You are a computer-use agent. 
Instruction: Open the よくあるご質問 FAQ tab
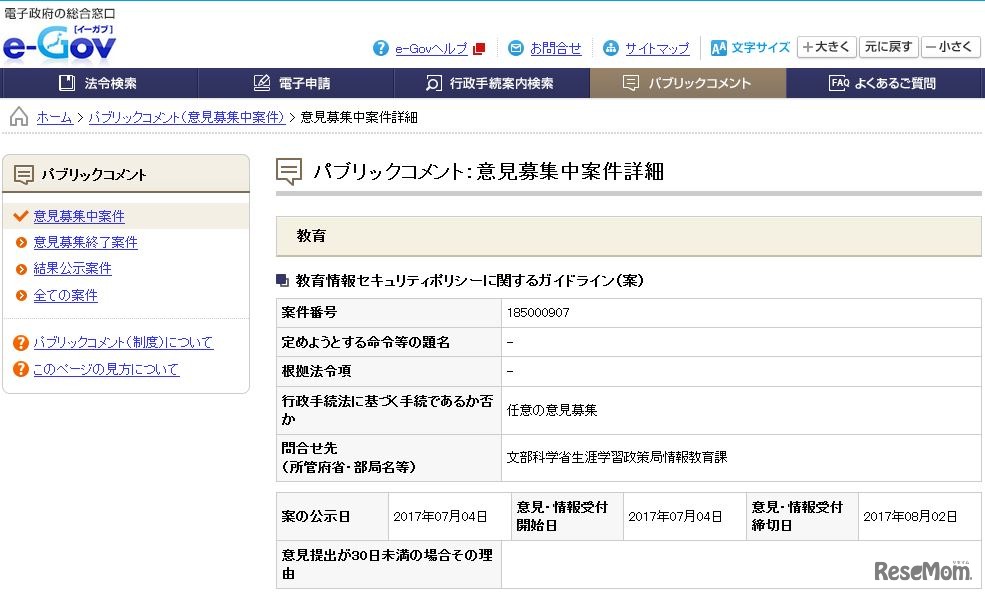884,83
